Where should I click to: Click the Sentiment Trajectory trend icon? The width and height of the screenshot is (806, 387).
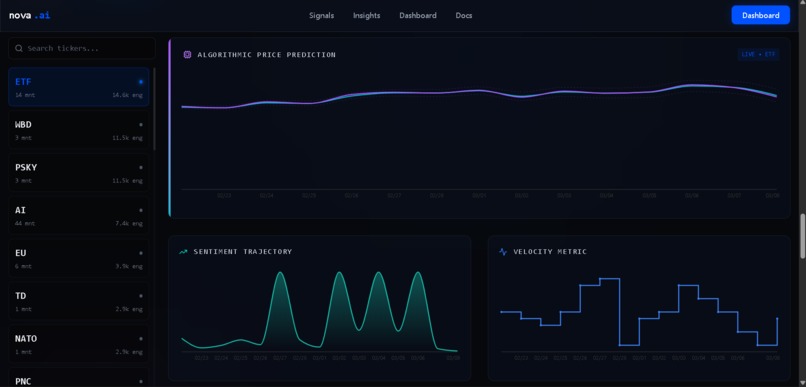pos(183,252)
